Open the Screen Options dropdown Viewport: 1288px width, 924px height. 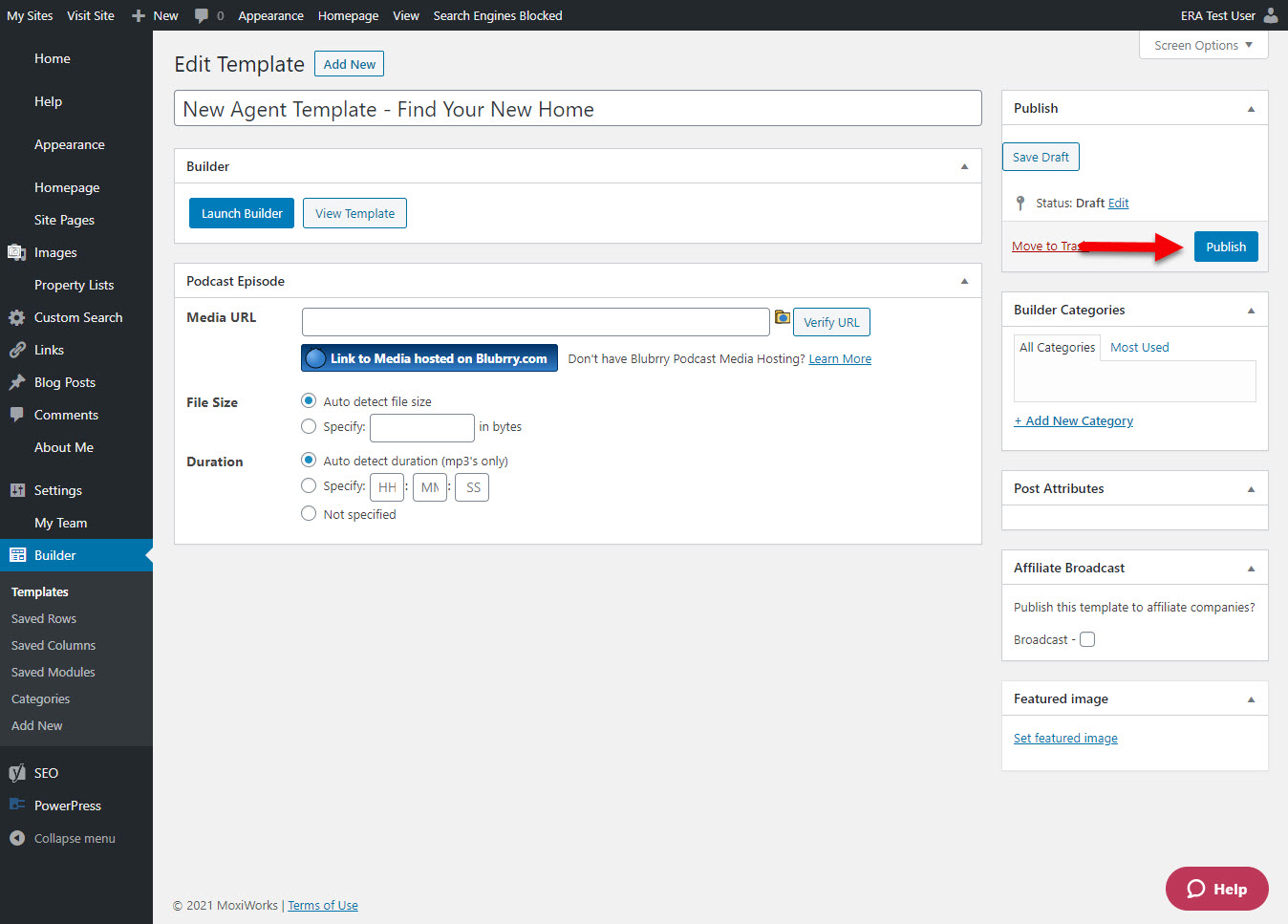[1203, 45]
